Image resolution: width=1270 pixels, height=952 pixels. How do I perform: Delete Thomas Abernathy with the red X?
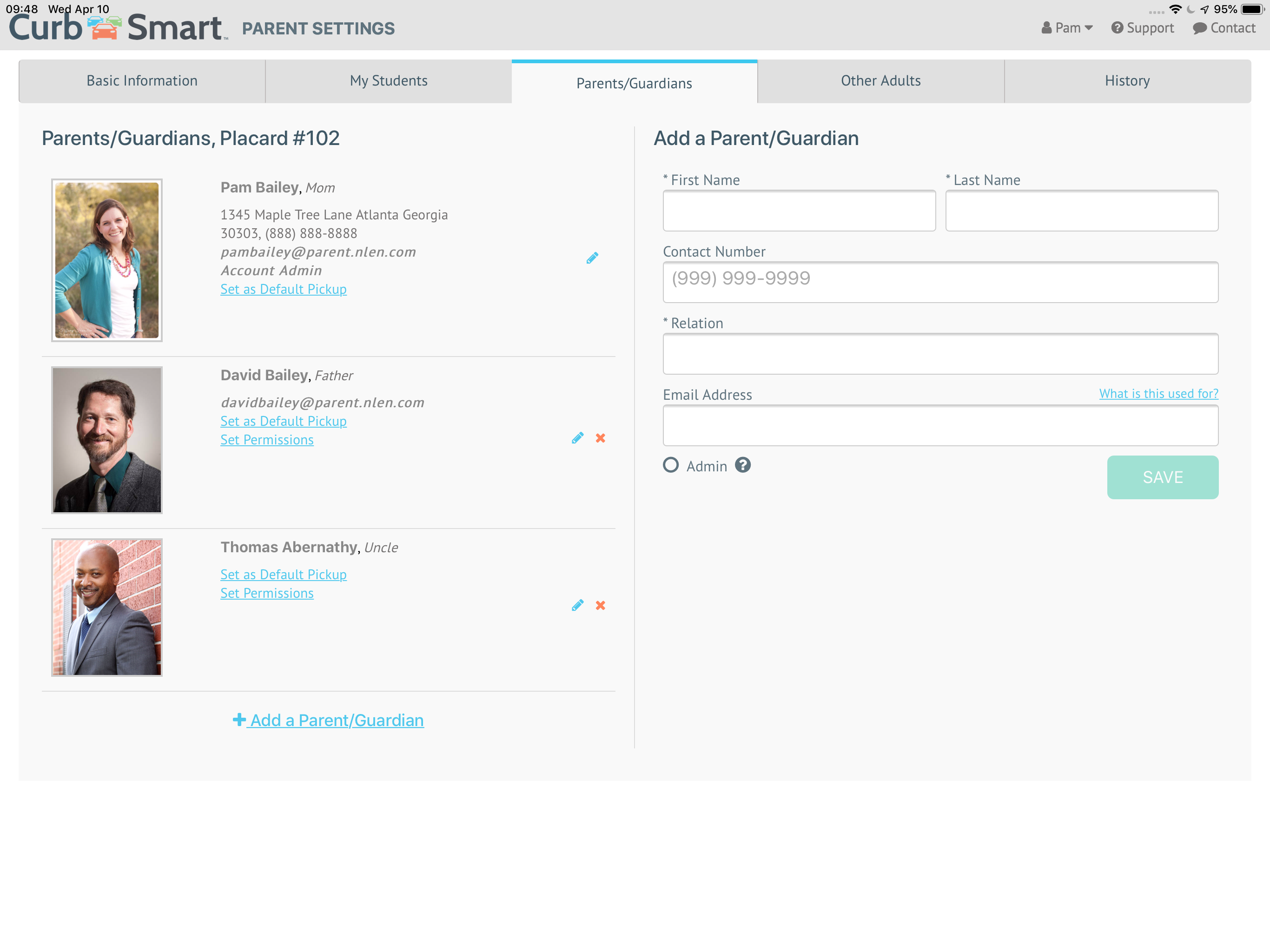point(601,605)
